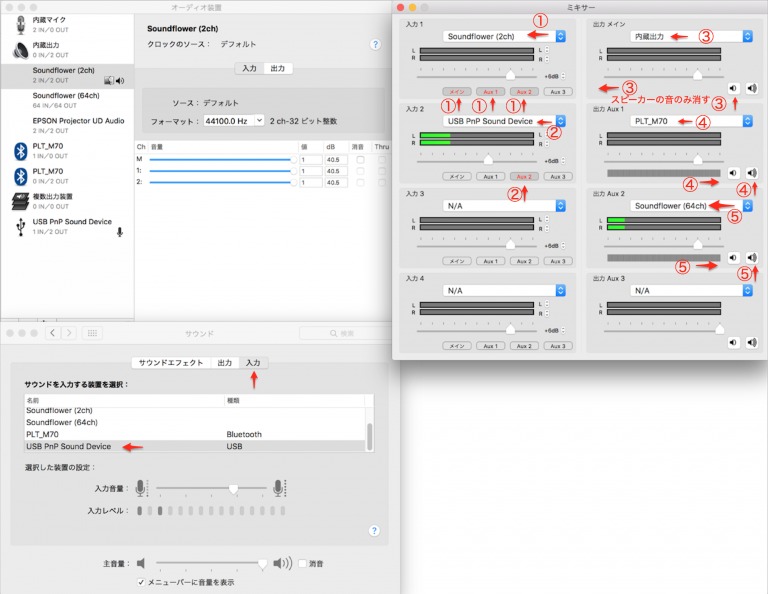Open 出力 メイン dropdown showing 内蔵出力
This screenshot has height=594, width=768.
691,36
